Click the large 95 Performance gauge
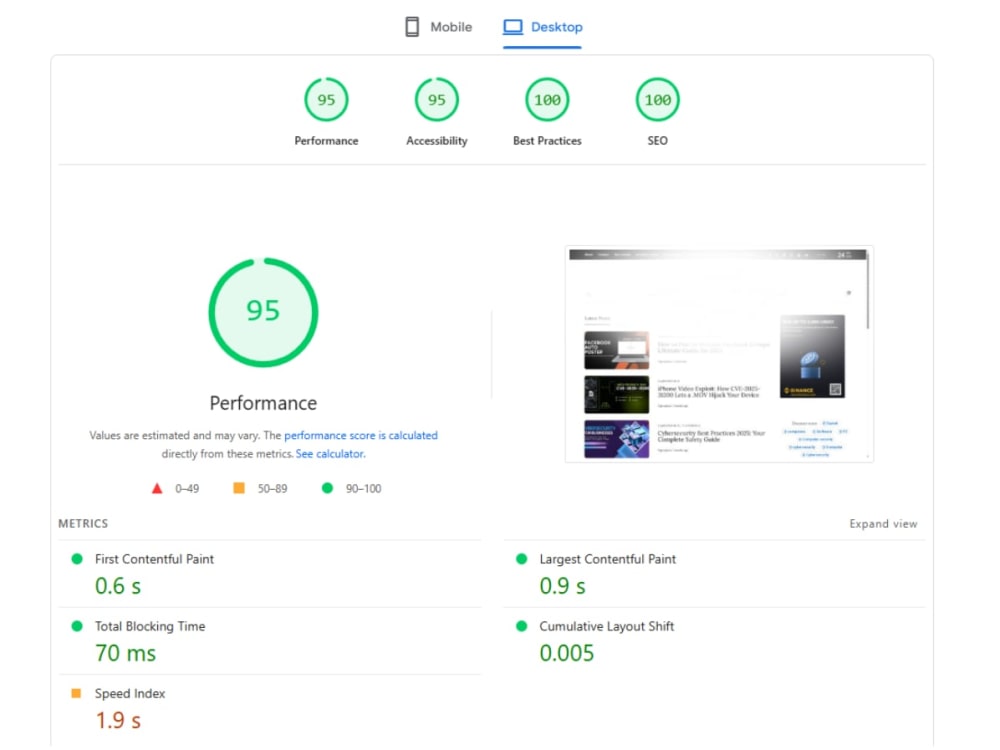Image resolution: width=1000 pixels, height=750 pixels. coord(263,312)
